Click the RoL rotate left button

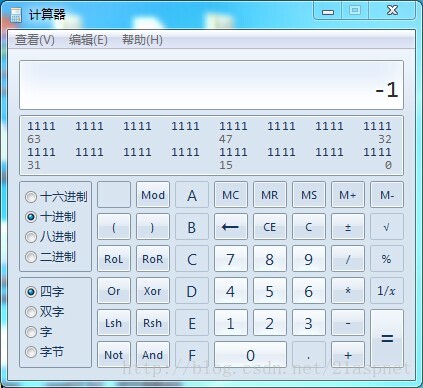tap(114, 259)
